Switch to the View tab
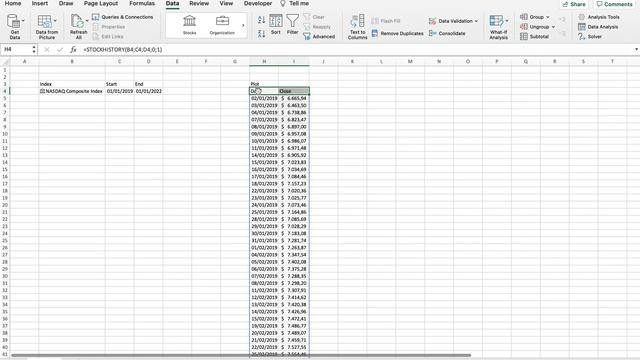 click(x=226, y=3)
